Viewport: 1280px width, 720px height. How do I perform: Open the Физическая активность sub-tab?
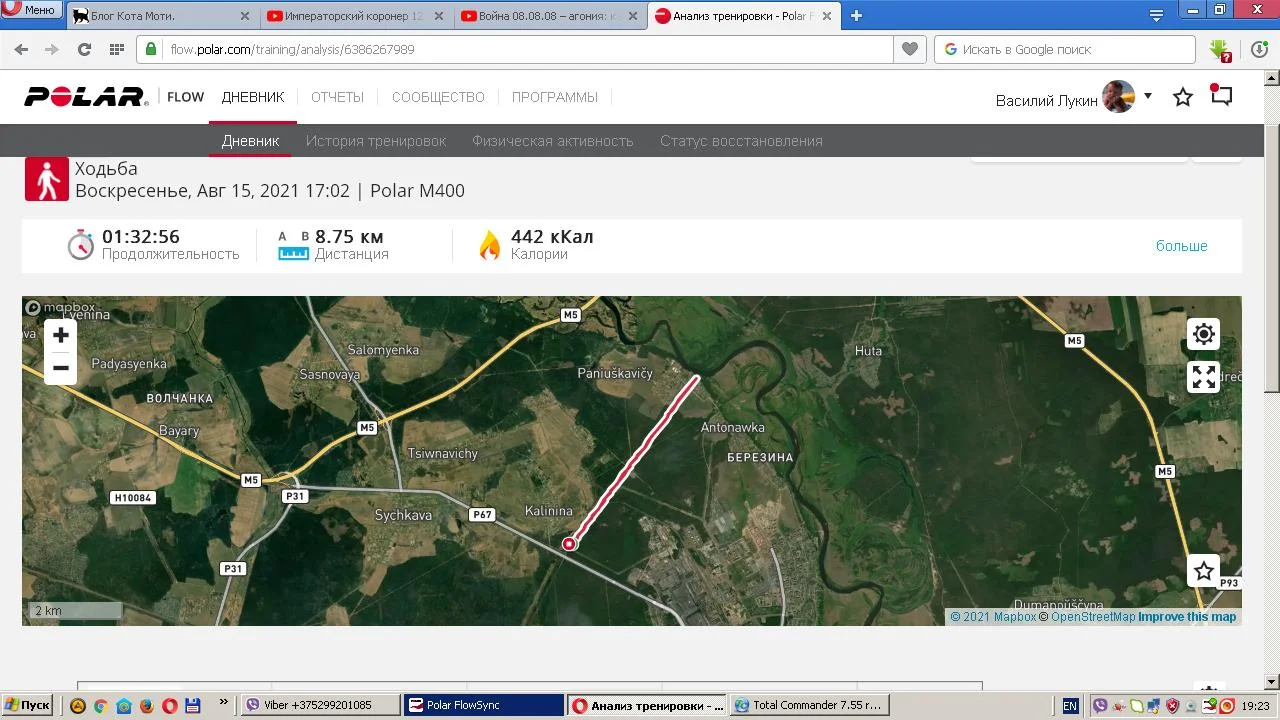point(553,141)
